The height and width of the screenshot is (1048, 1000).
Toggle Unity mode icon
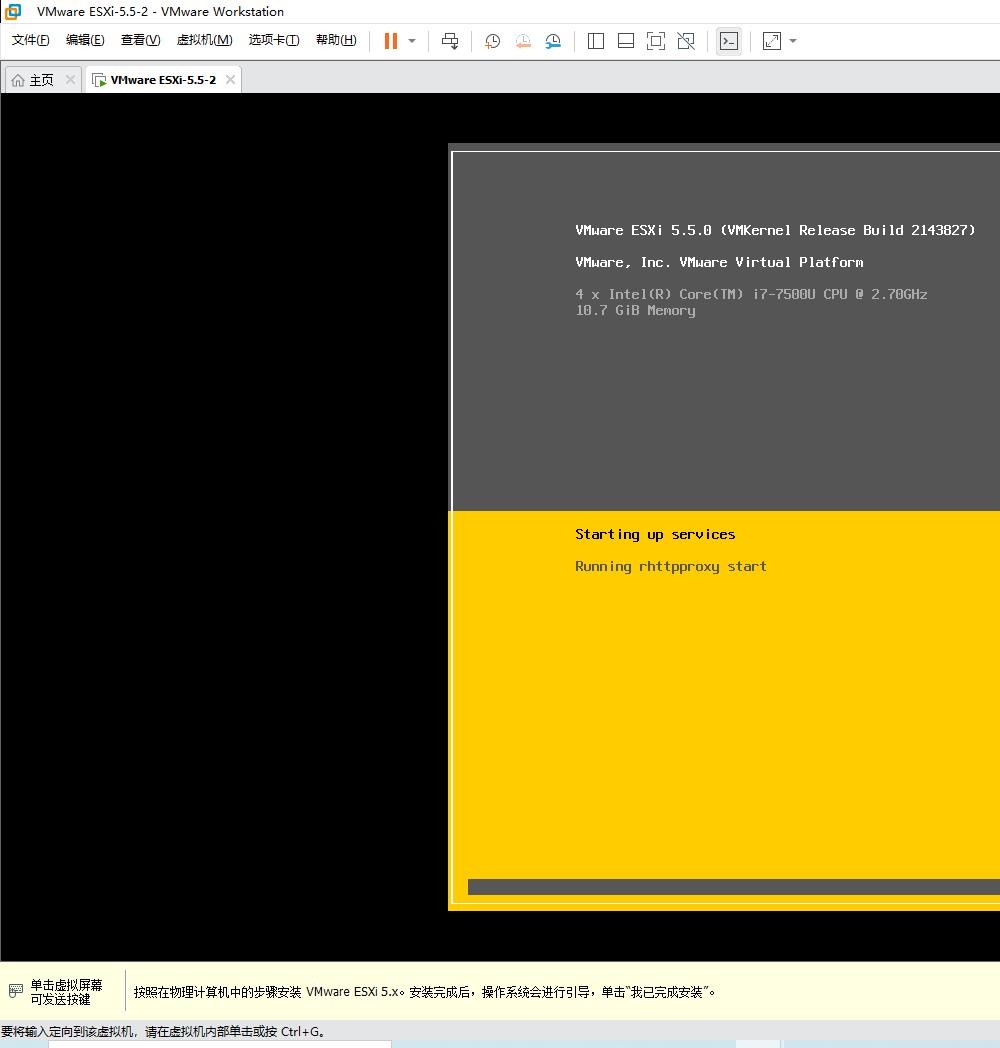click(686, 41)
